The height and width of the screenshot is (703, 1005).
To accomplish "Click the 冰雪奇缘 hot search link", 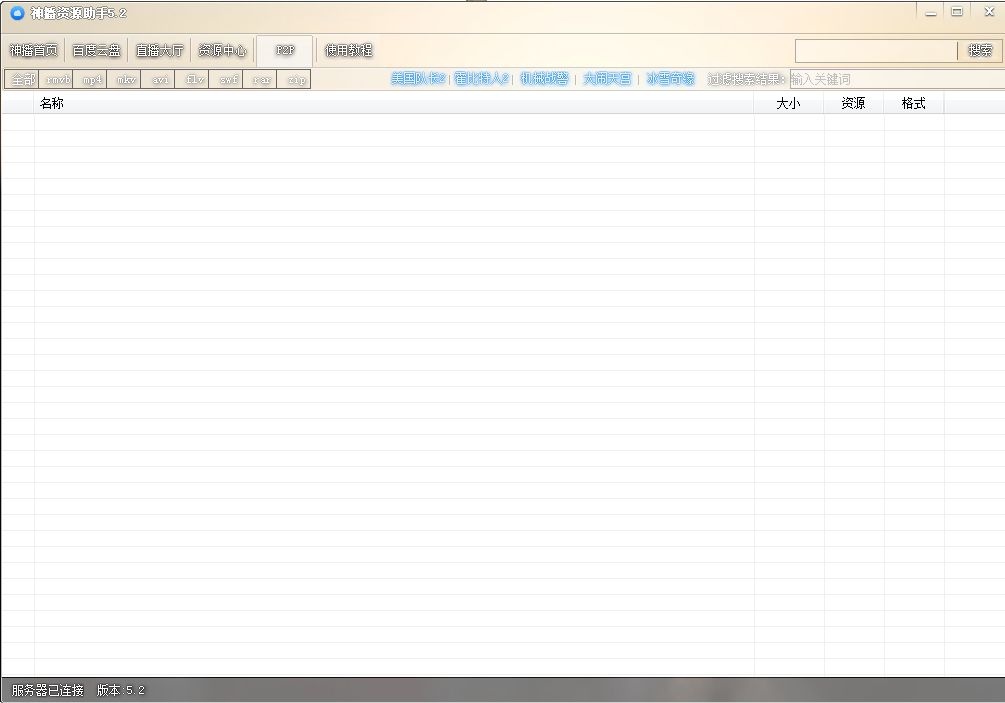I will pos(670,79).
